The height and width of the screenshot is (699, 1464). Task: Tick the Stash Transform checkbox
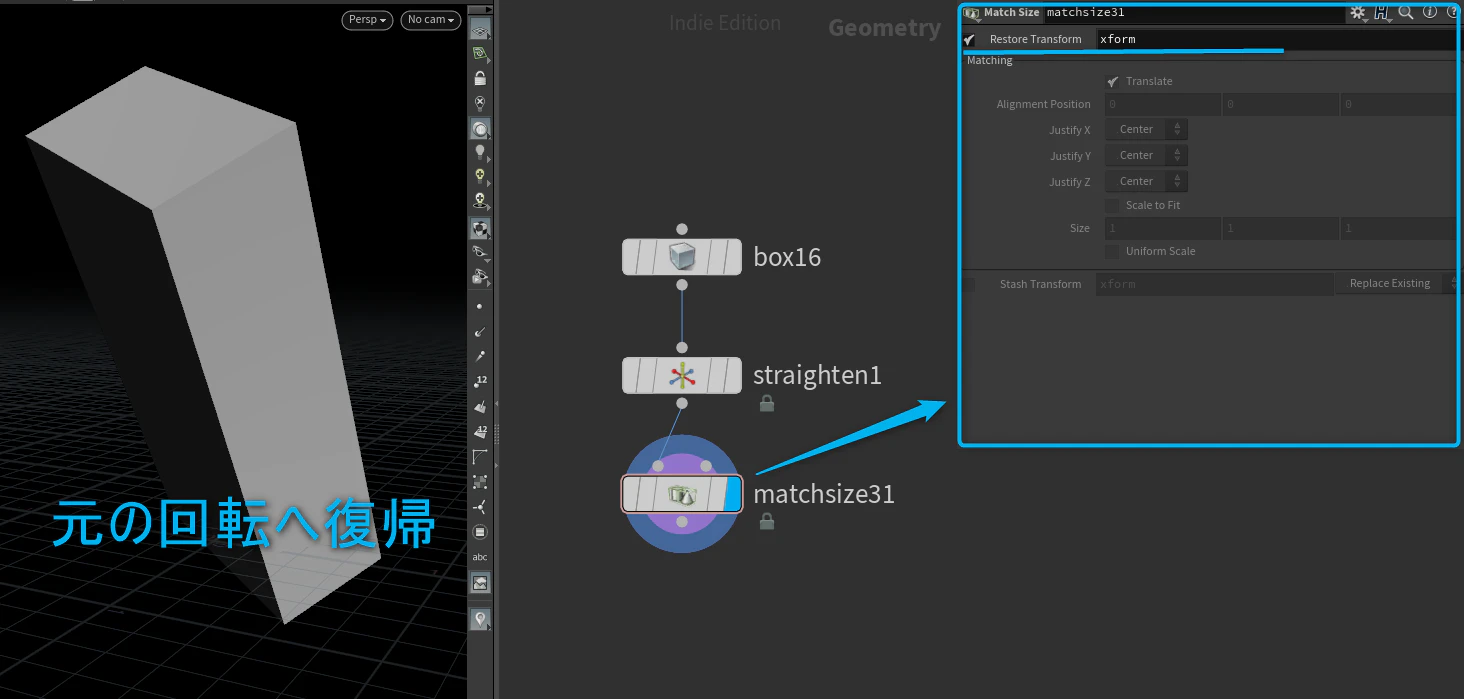tap(969, 284)
